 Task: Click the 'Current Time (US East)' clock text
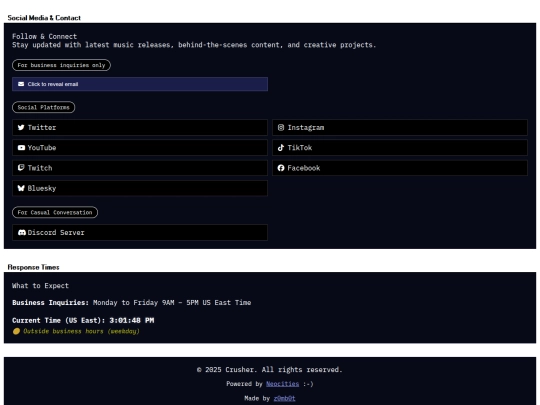83,320
